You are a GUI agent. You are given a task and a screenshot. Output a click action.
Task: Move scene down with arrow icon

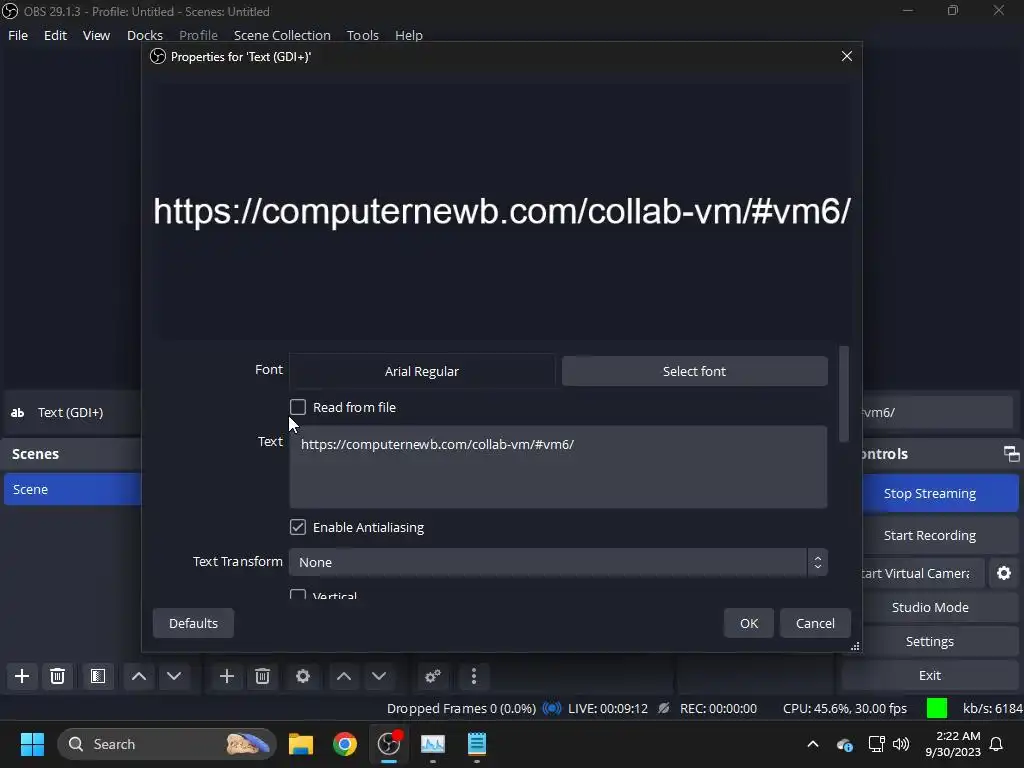pos(174,676)
